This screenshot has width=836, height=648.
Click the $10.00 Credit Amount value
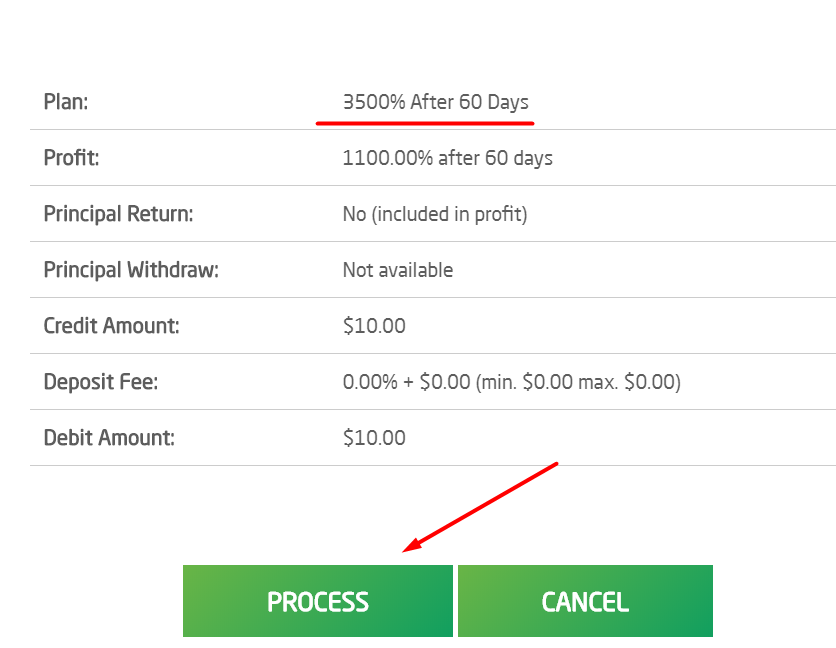[374, 326]
